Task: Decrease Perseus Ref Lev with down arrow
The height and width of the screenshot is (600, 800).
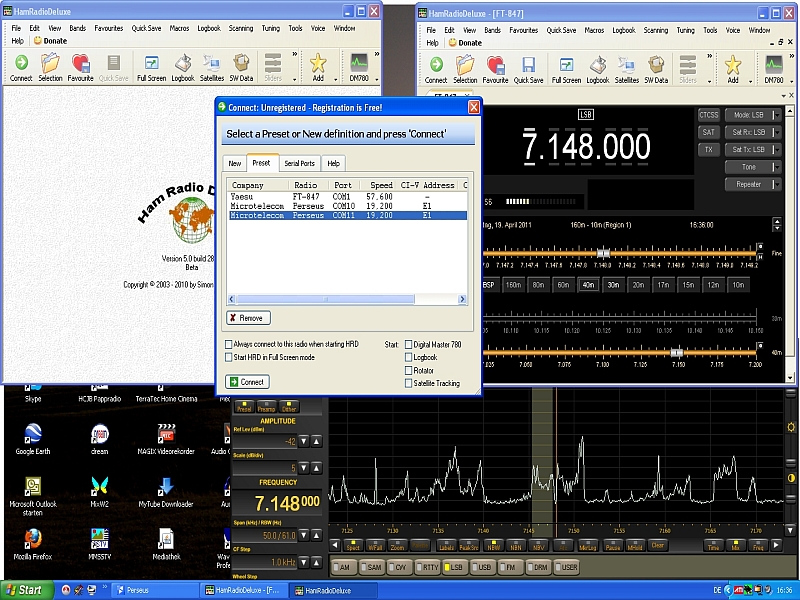Action: coord(304,441)
